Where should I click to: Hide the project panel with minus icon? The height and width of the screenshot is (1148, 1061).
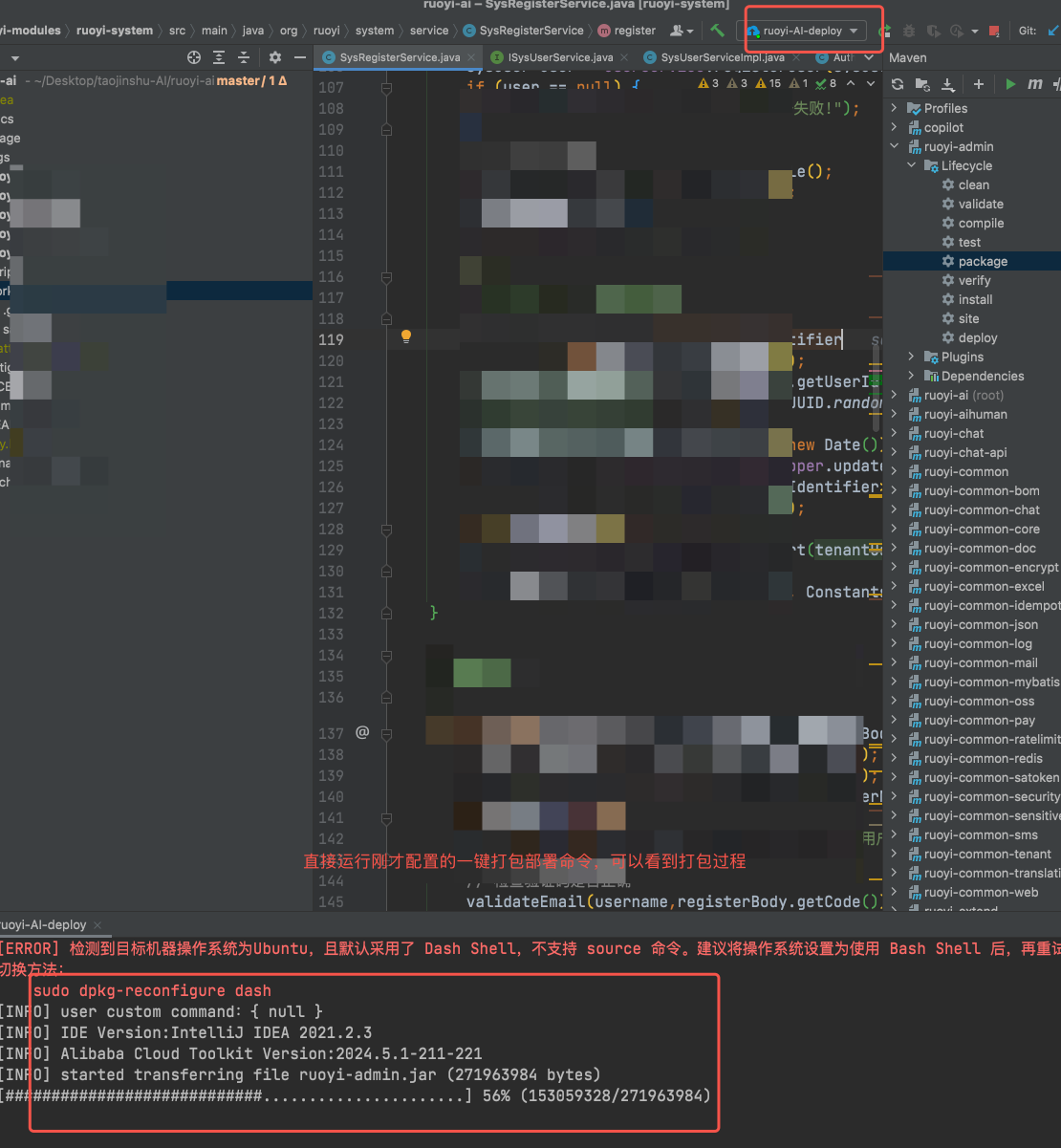tap(300, 57)
